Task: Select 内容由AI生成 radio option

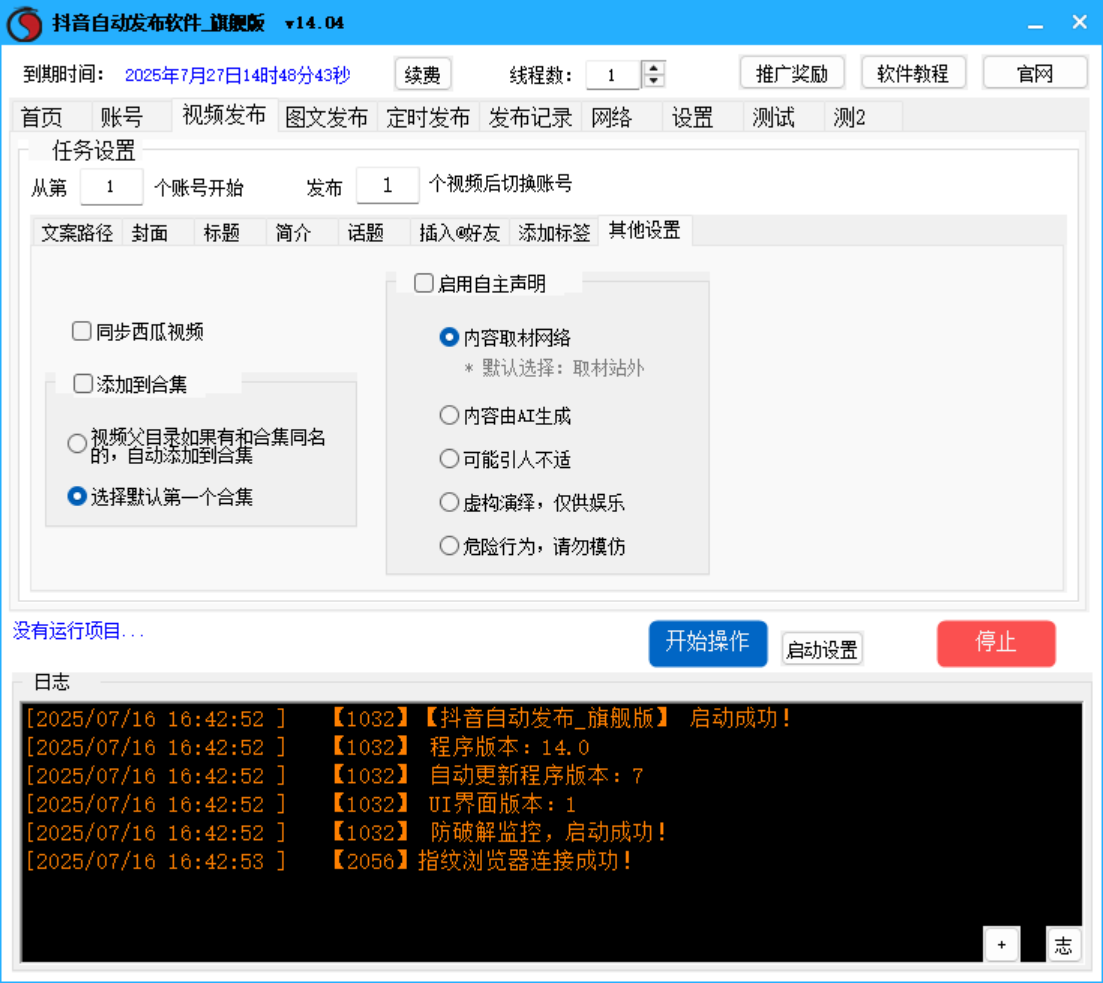Action: click(449, 415)
